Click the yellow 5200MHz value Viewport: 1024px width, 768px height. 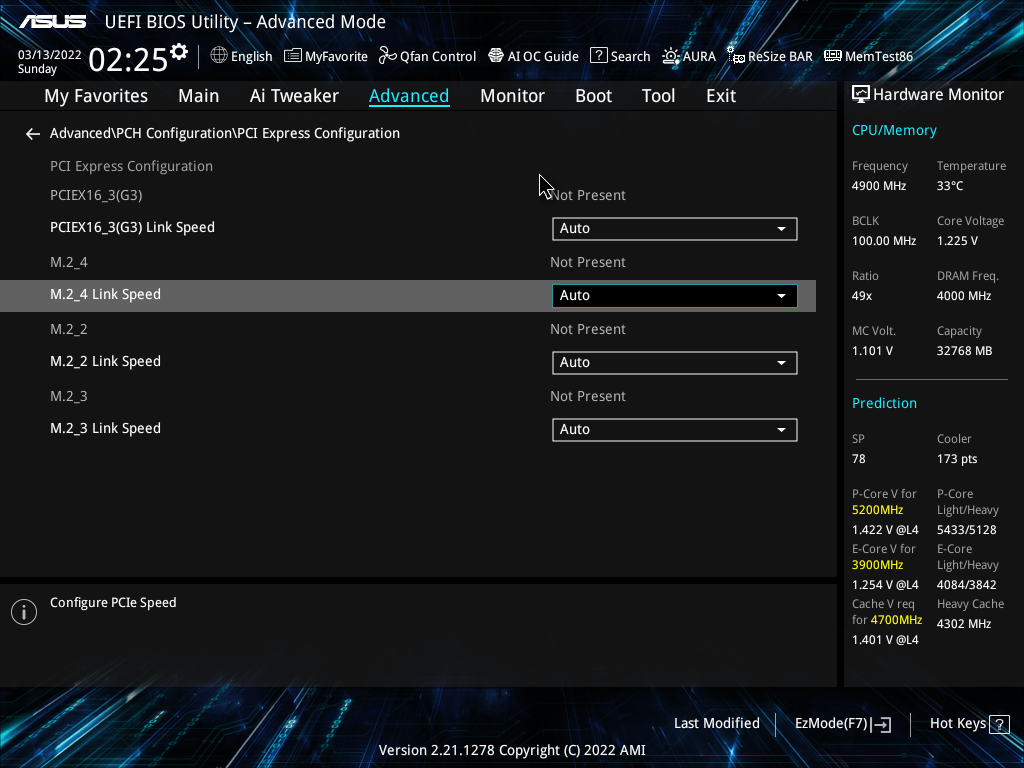click(x=878, y=510)
